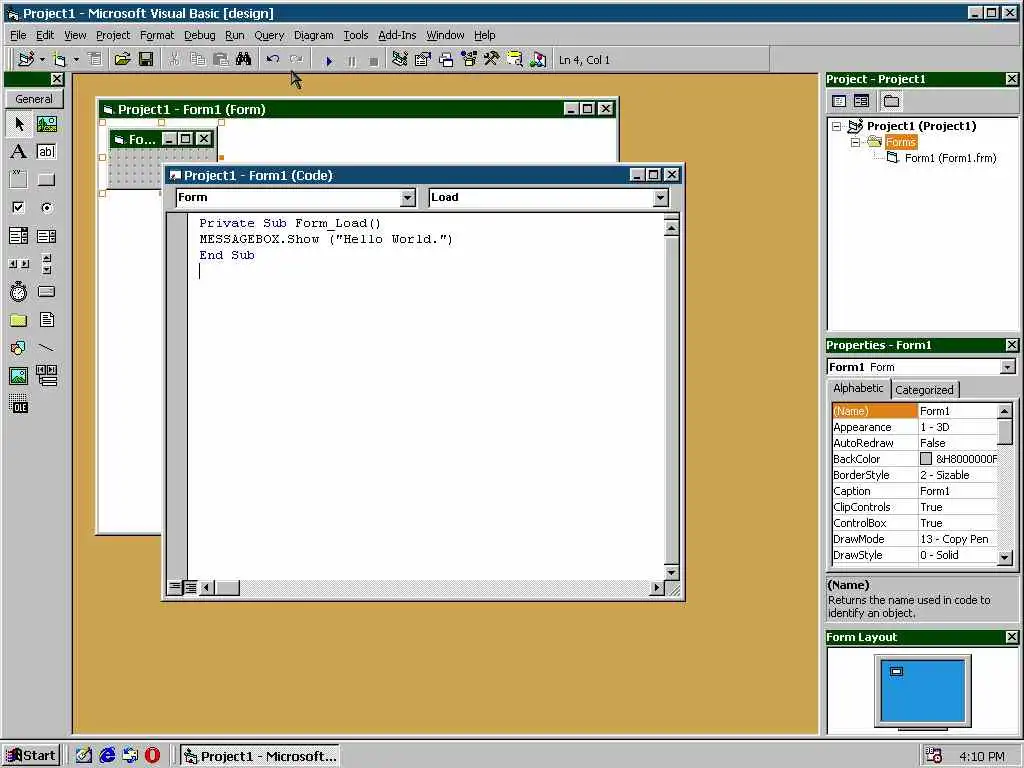Select the CommandButton control tool
The image size is (1024, 768).
(46, 180)
